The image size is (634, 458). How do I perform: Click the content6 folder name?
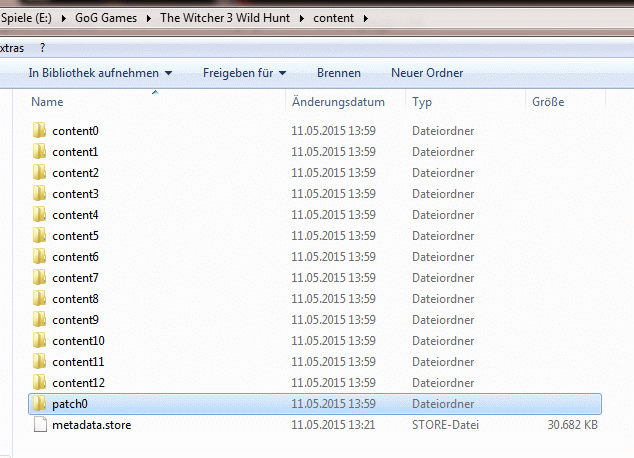75,257
